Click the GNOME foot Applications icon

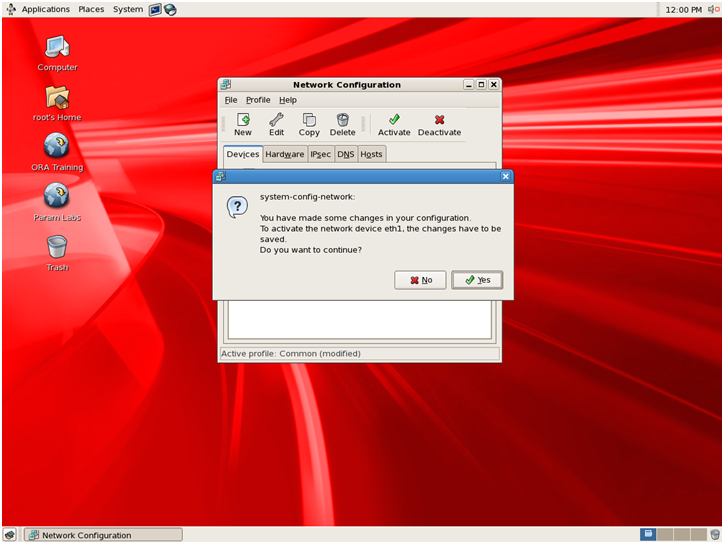pyautogui.click(x=11, y=9)
